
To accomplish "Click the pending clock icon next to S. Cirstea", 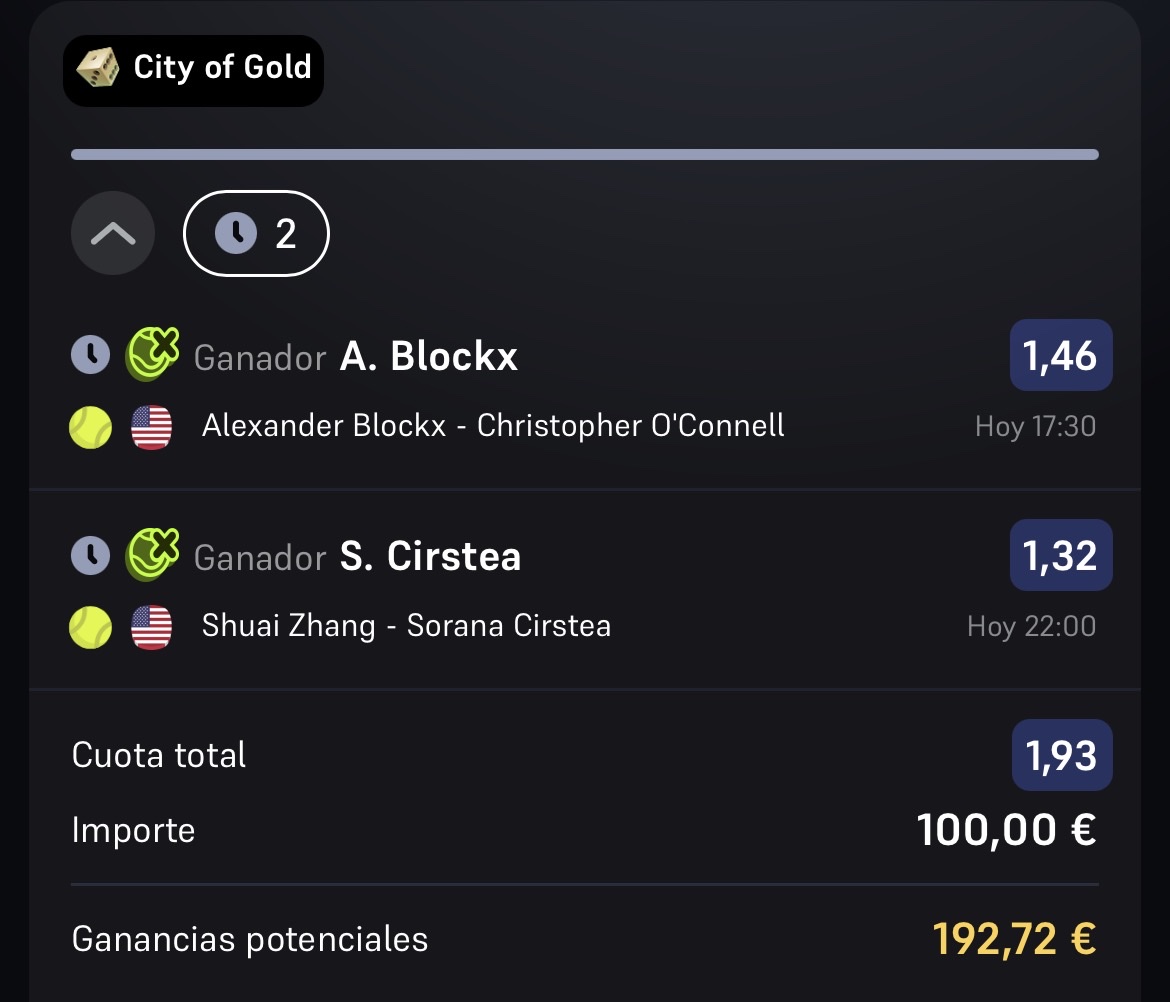I will coord(90,555).
